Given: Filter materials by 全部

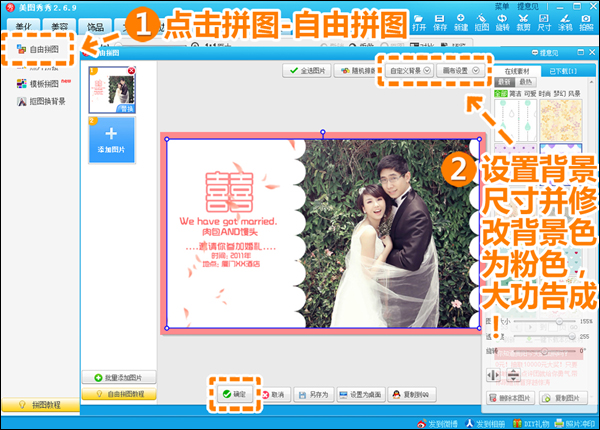Looking at the screenshot, I should click(x=501, y=93).
